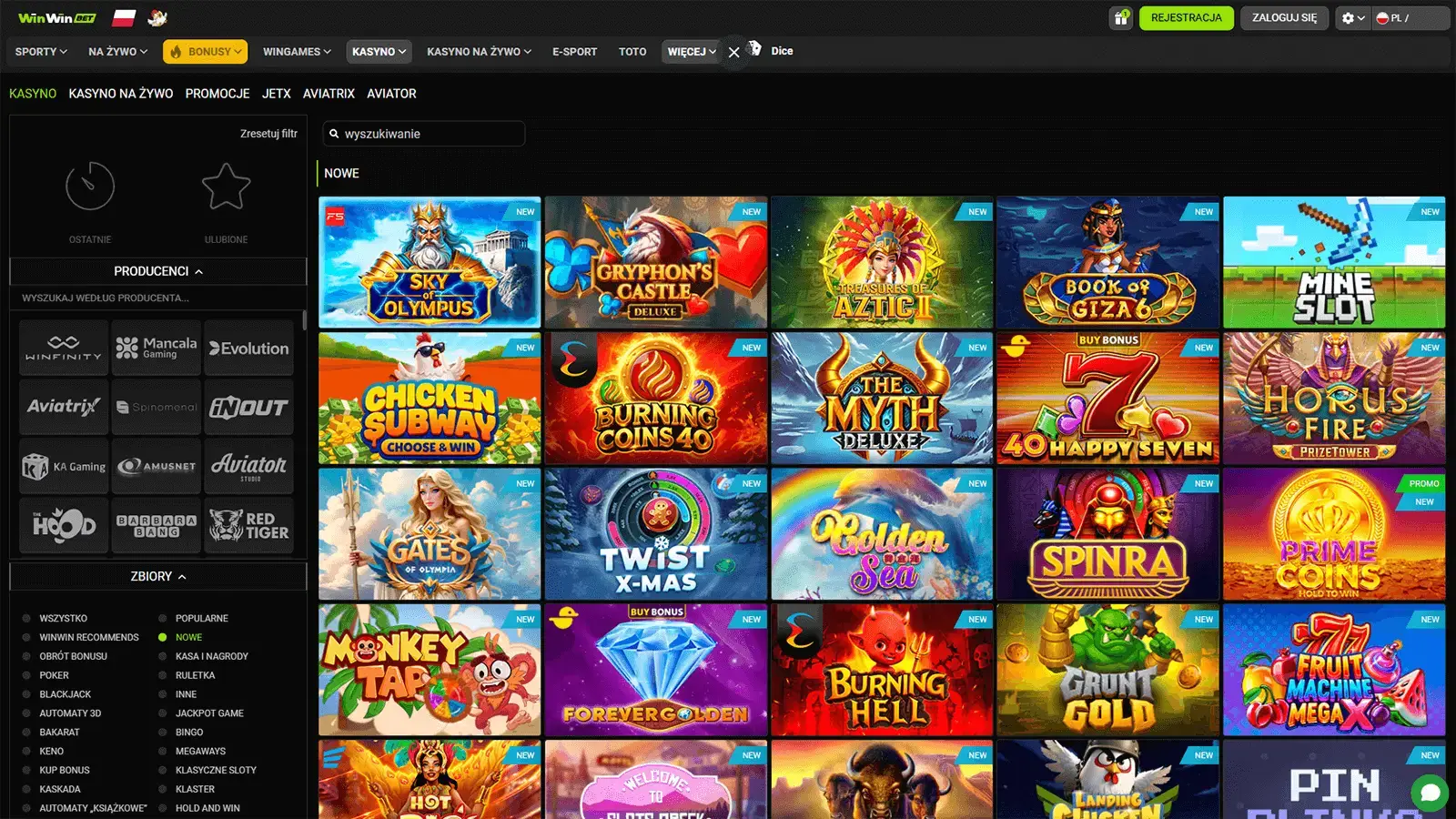
Task: Filter by Amusnet provider
Action: click(157, 466)
